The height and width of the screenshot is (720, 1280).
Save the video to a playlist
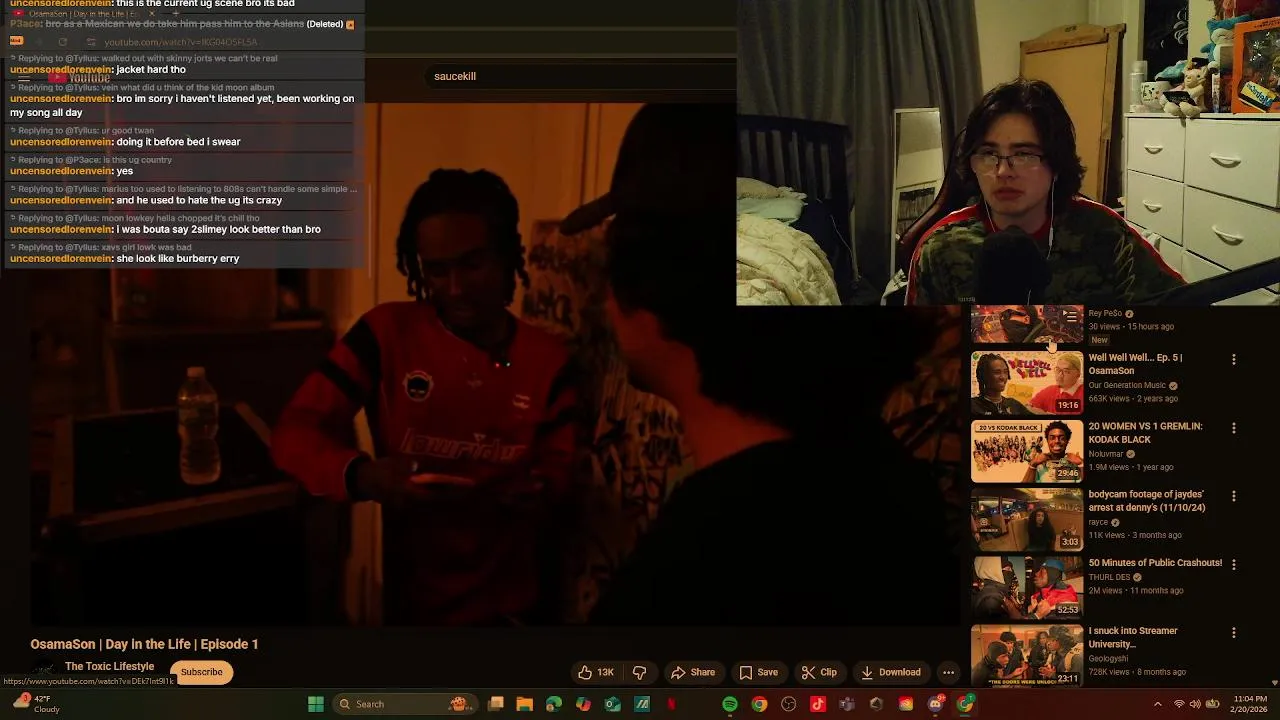tap(758, 672)
